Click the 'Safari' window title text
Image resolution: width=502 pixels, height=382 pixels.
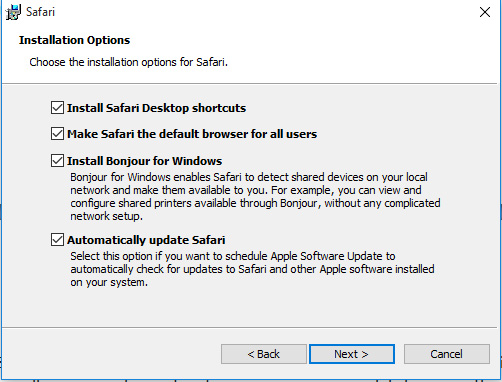click(x=40, y=12)
